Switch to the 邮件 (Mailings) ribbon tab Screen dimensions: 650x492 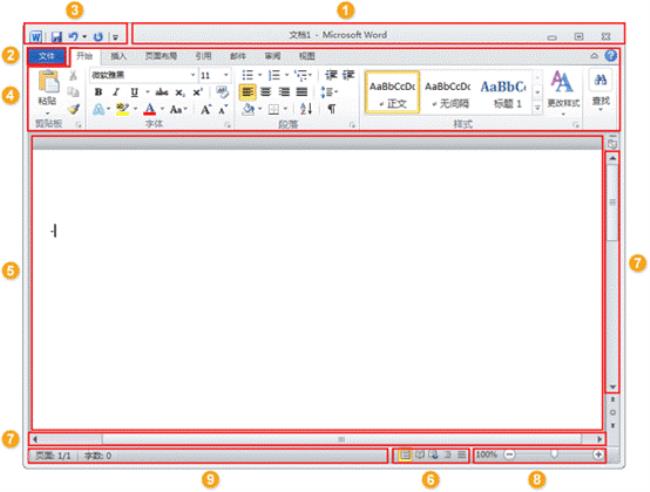tap(238, 56)
